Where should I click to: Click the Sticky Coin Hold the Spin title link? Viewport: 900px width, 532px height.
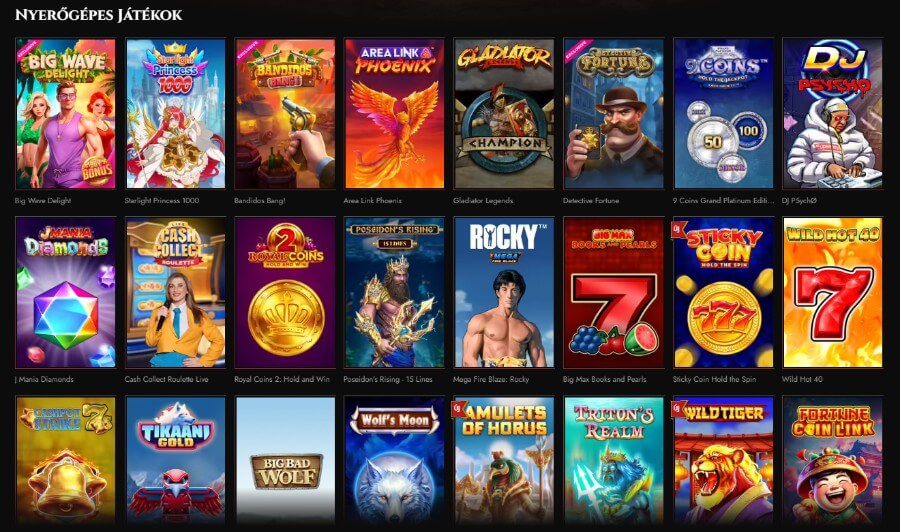pyautogui.click(x=715, y=379)
